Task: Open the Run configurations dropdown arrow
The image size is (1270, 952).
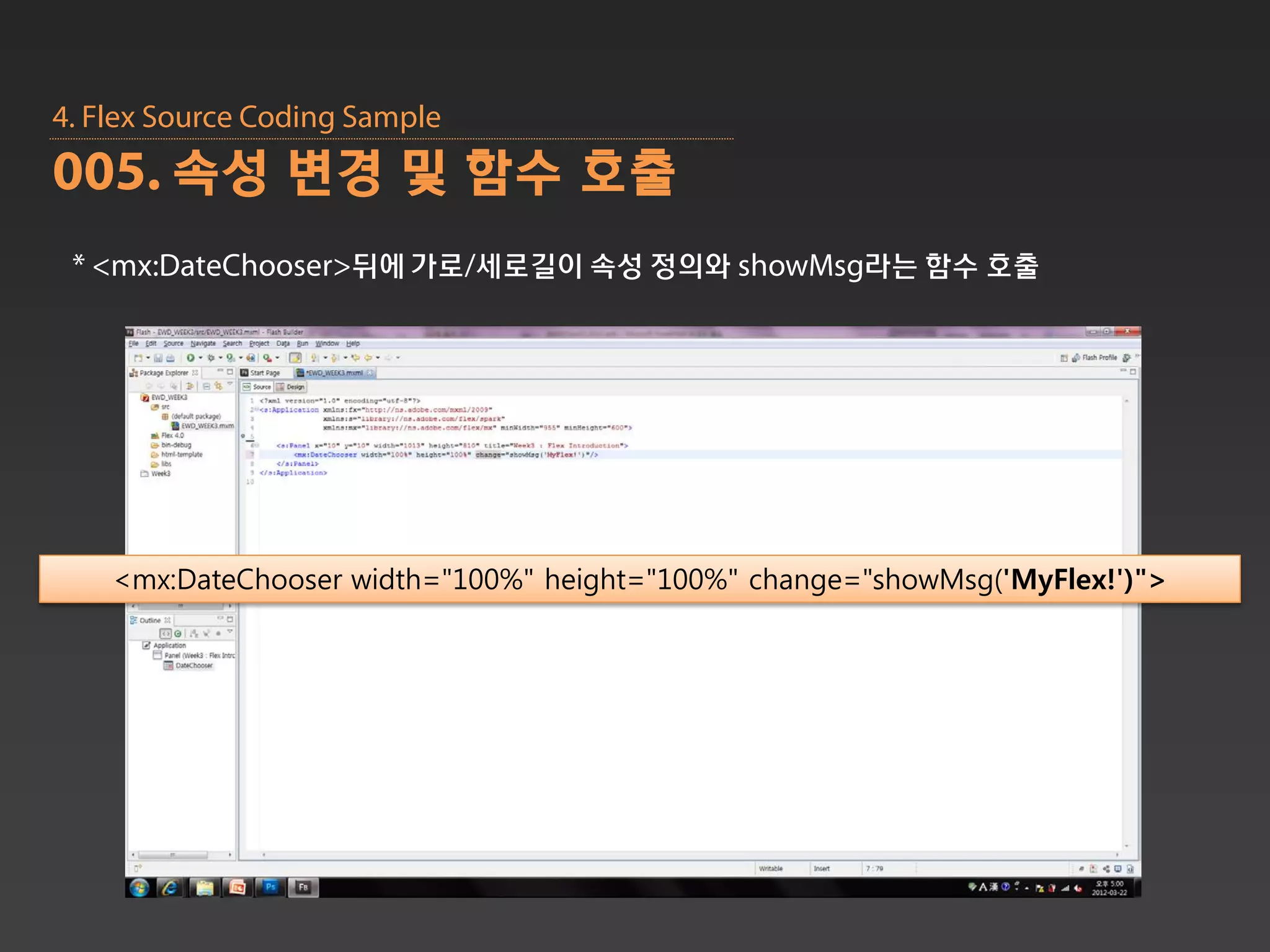Action: click(x=200, y=358)
